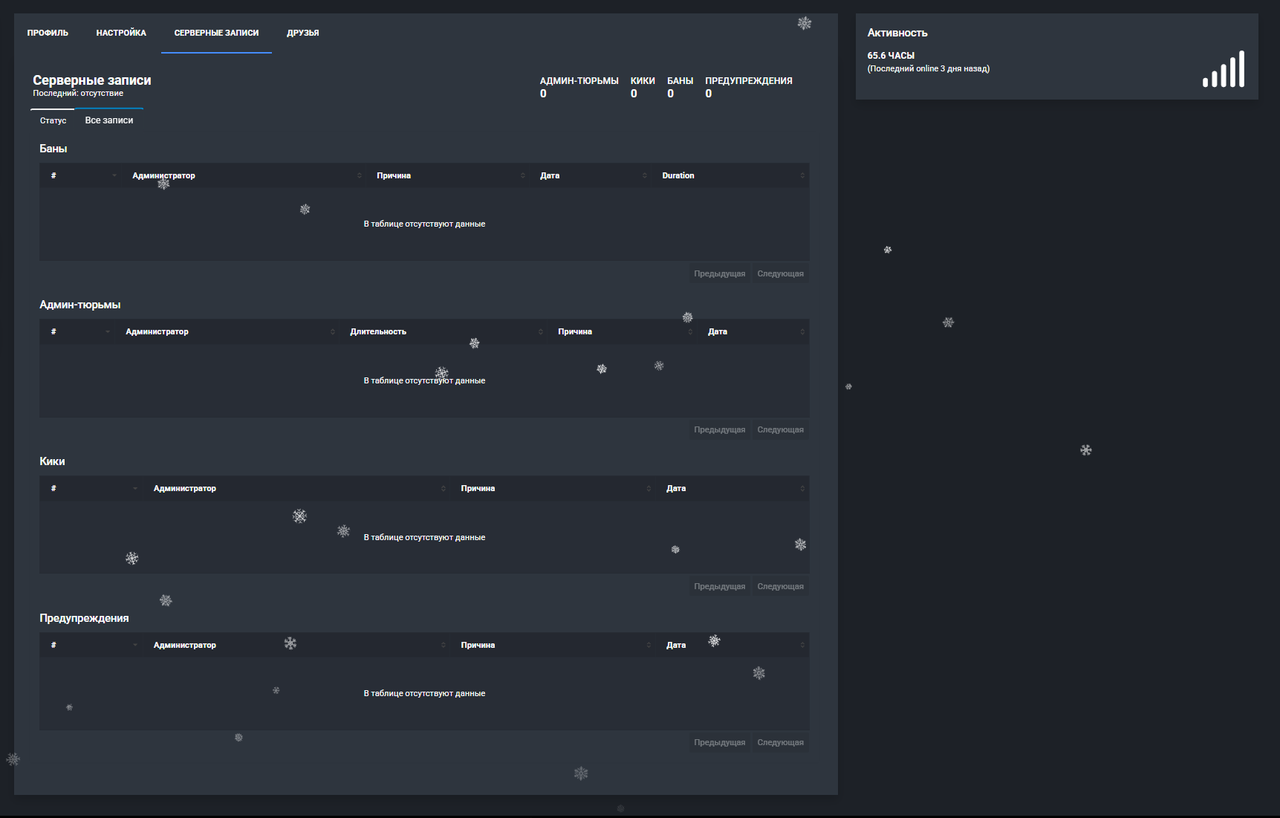Click the Предупреждения counter in the header
Viewport: 1280px width, 818px height.
749,87
